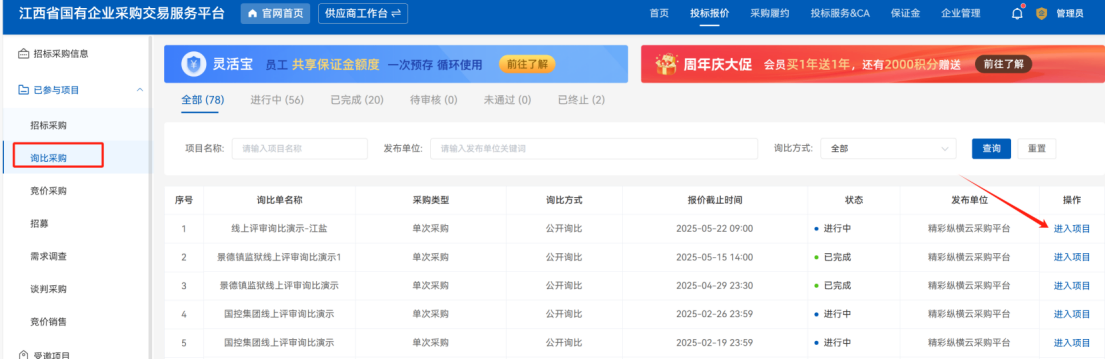Screen dimensions: 1105x360
Task: Go to 首页 in top navigation
Action: point(659,13)
